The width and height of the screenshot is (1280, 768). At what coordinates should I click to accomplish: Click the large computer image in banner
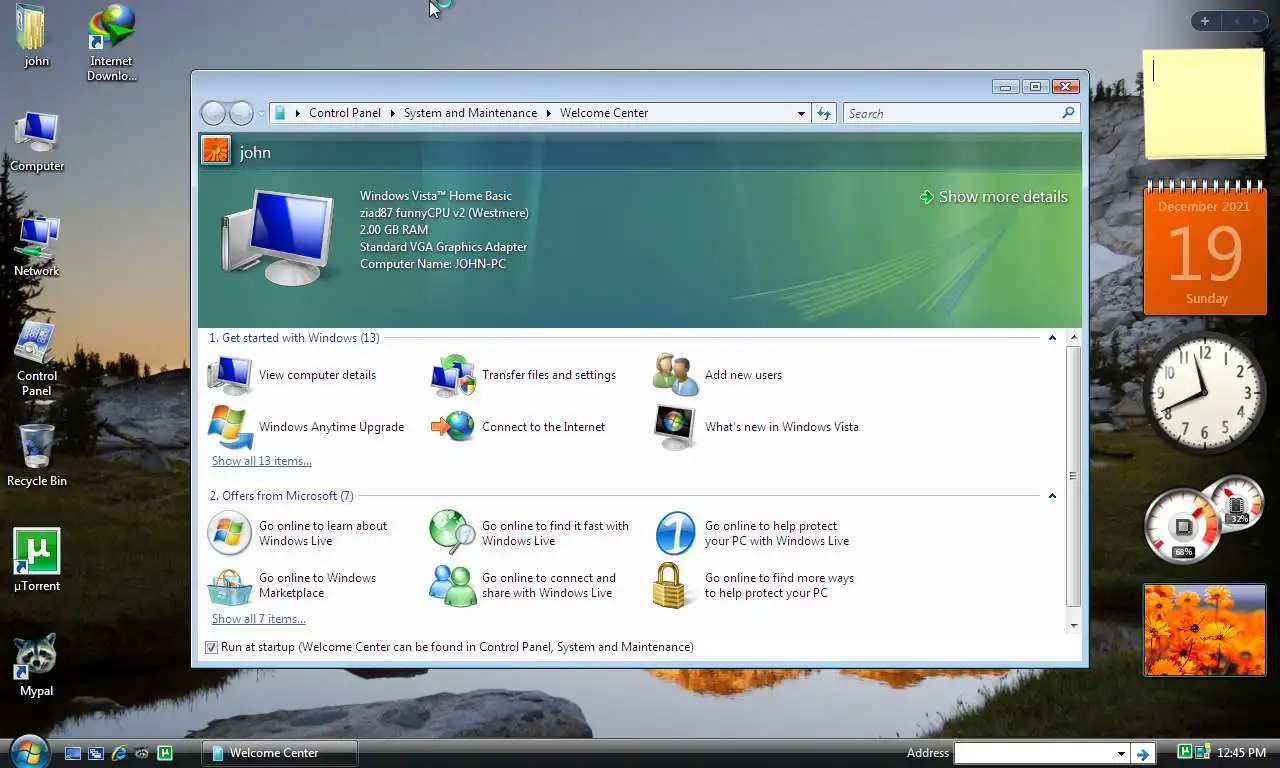pyautogui.click(x=278, y=236)
